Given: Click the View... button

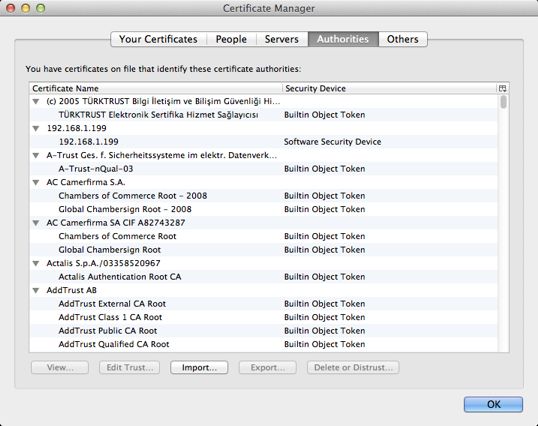Looking at the screenshot, I should point(60,368).
